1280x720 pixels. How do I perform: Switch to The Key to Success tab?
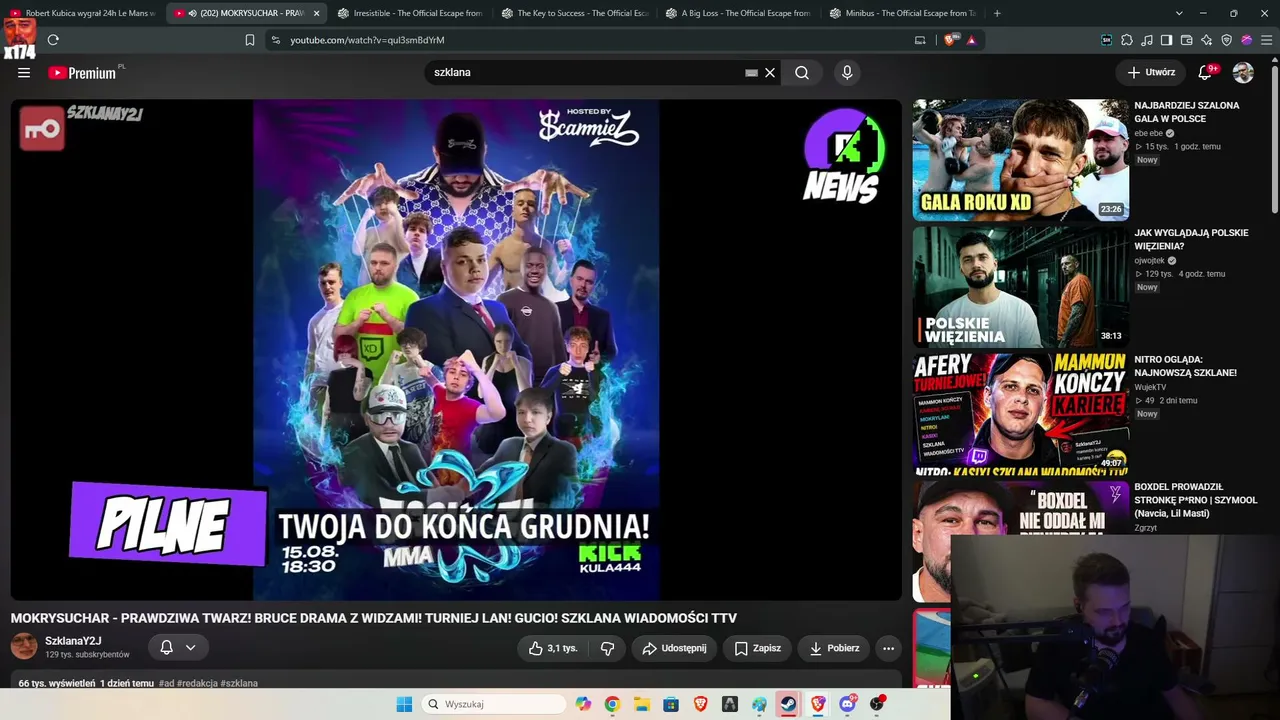[575, 13]
